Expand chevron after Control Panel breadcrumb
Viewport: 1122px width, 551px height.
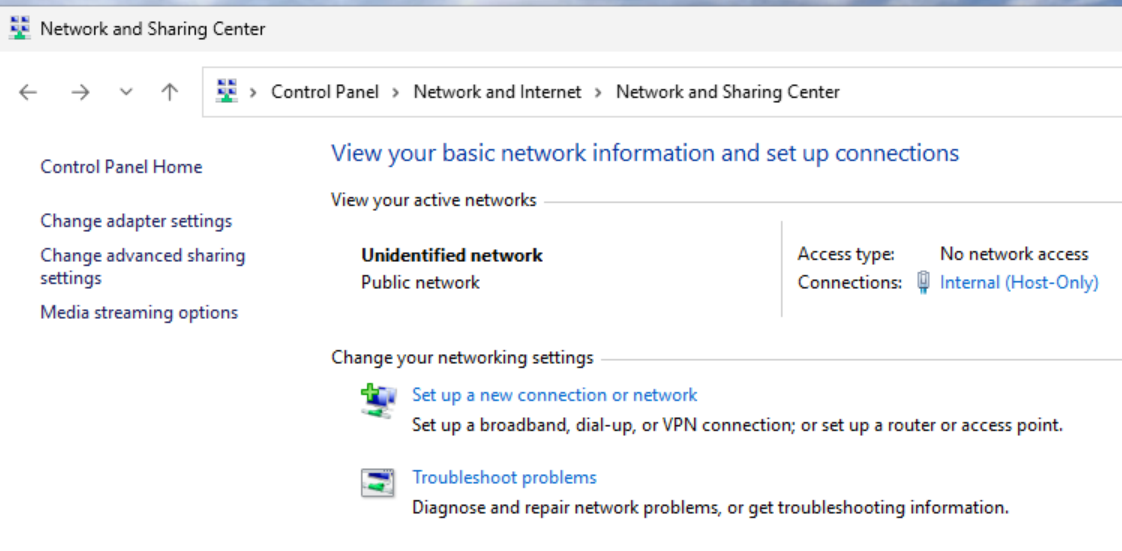click(x=396, y=92)
